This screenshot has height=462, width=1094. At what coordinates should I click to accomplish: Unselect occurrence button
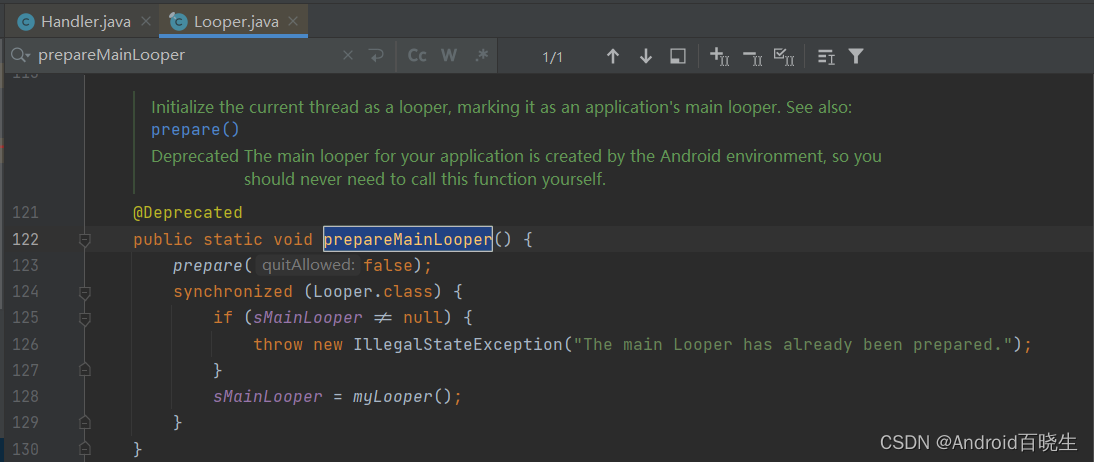pyautogui.click(x=752, y=57)
